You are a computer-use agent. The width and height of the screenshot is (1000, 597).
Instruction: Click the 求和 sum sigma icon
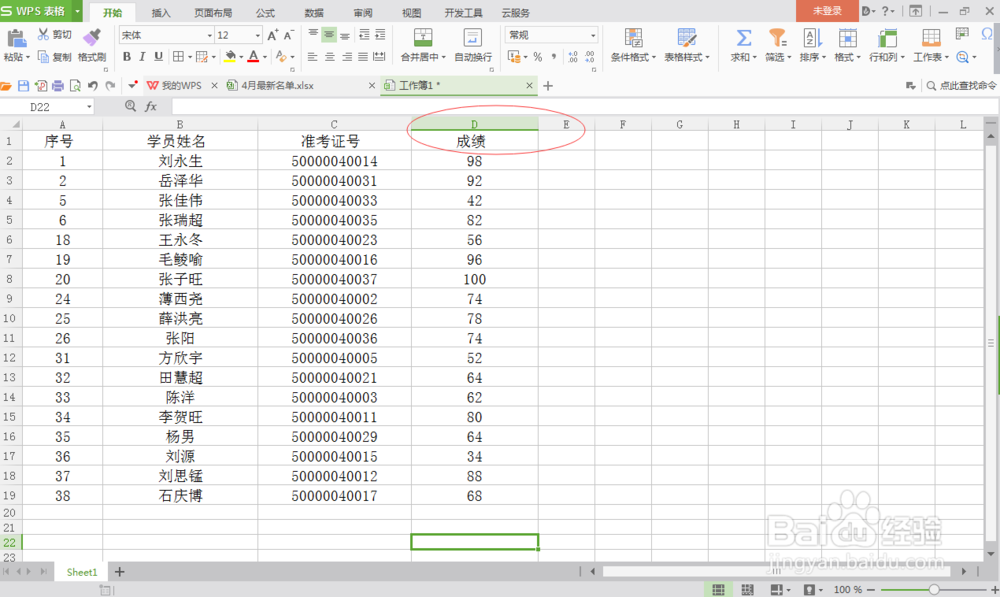point(744,38)
